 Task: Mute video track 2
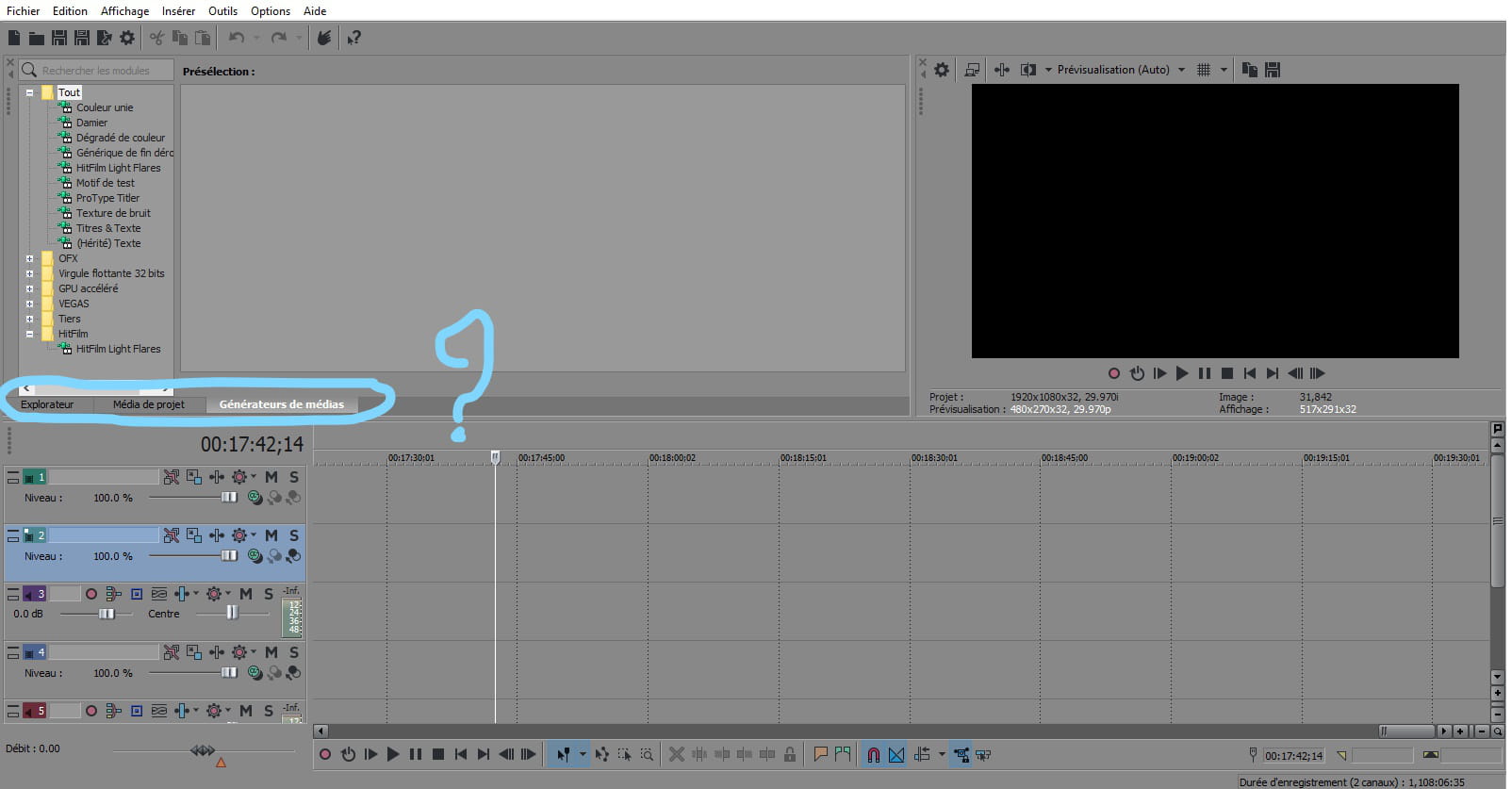tap(271, 535)
